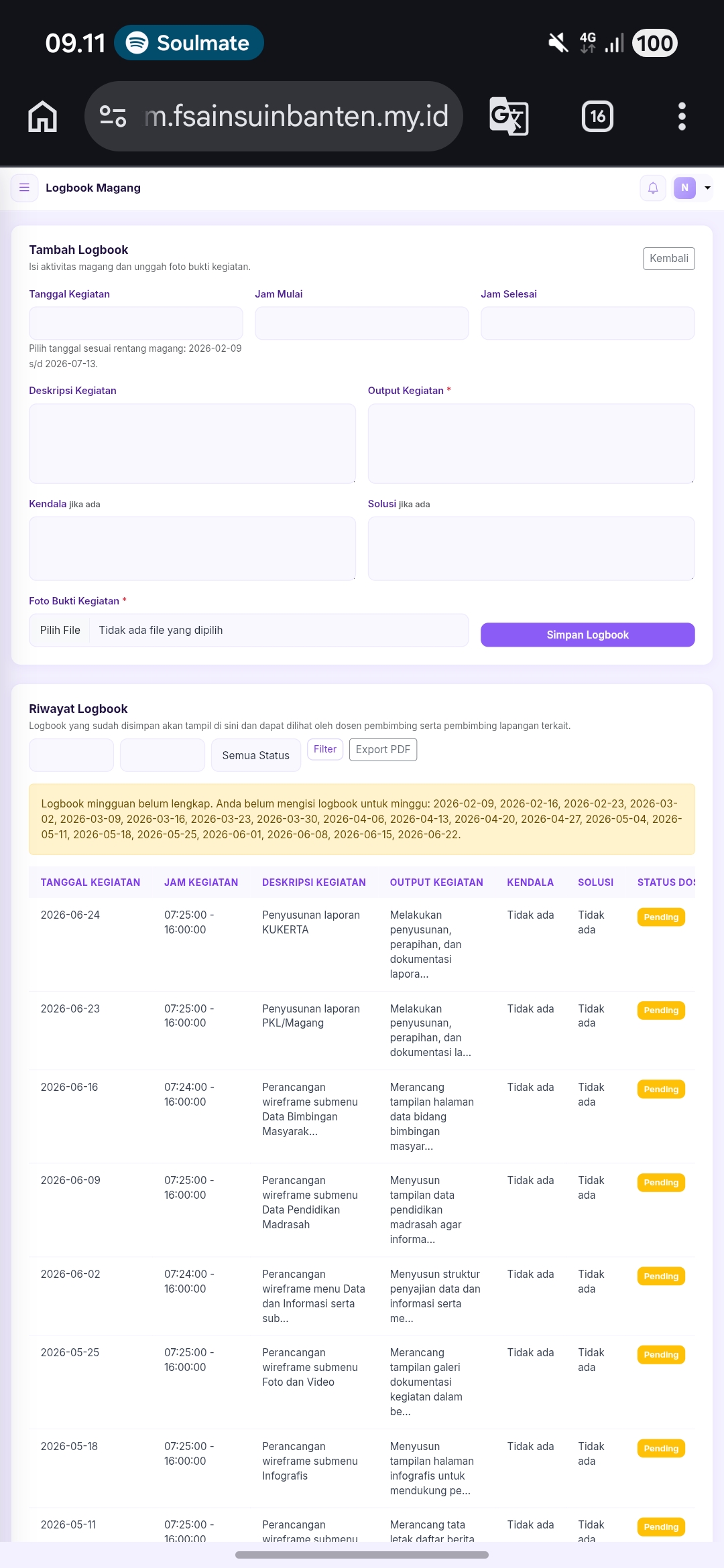Viewport: 724px width, 1568px height.
Task: Open the hamburger sidebar menu
Action: [24, 188]
